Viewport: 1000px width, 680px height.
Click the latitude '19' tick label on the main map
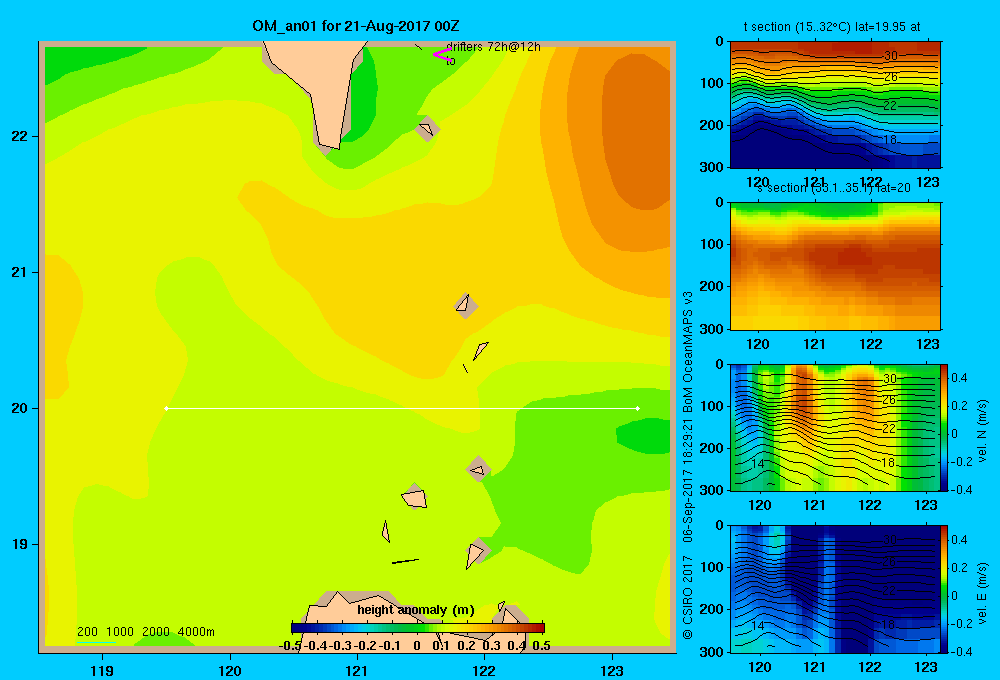20,544
